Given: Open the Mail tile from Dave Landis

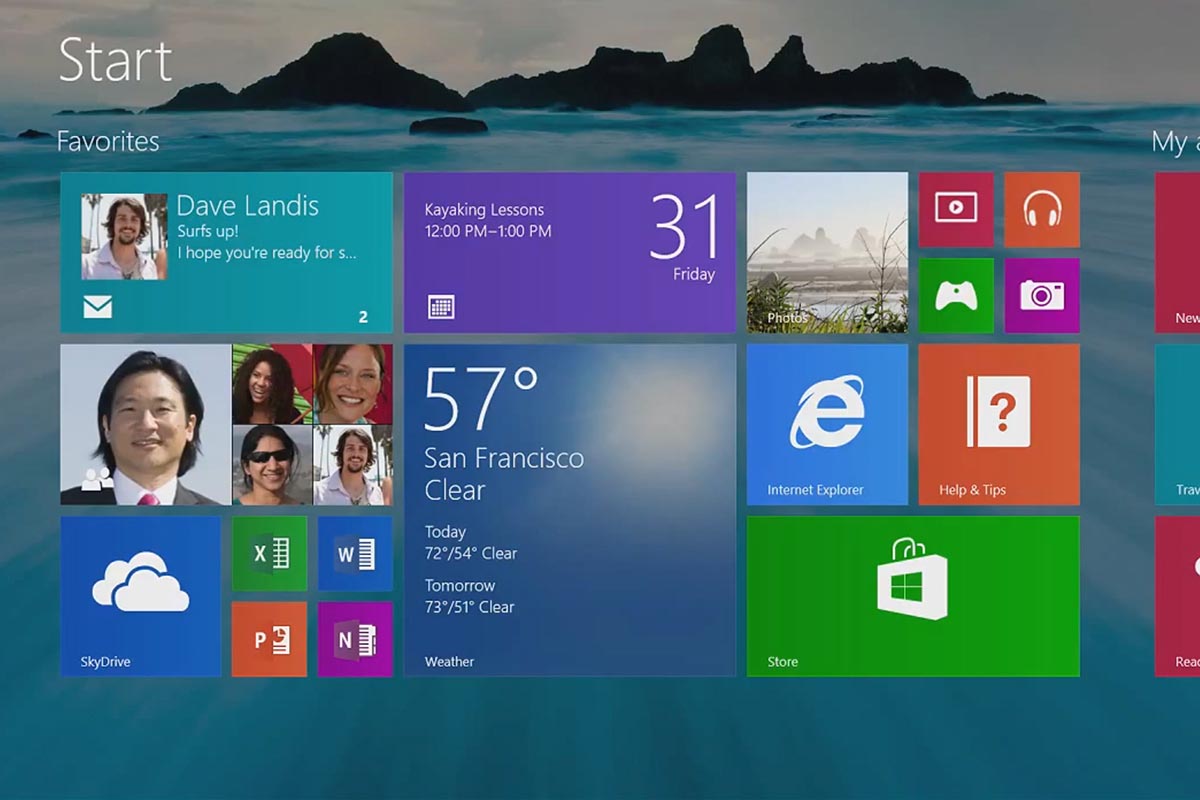Looking at the screenshot, I should tap(226, 252).
